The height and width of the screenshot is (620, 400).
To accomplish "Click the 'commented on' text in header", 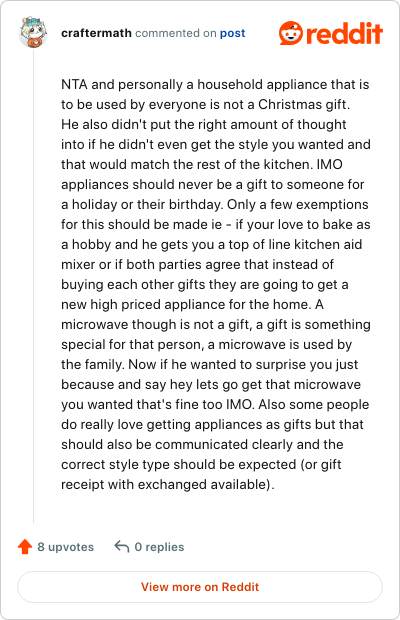I will coord(175,33).
